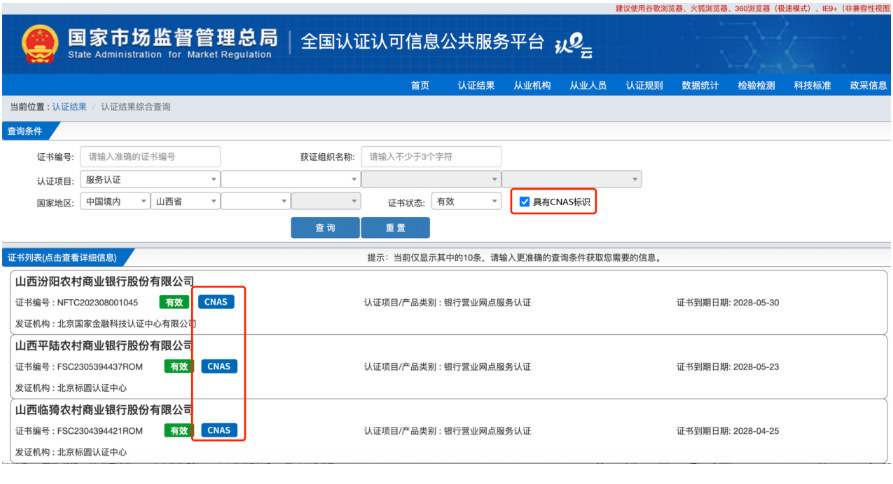Click 认证结果综合查询 breadcrumb text
Viewport: 893px width, 484px height.
(136, 107)
